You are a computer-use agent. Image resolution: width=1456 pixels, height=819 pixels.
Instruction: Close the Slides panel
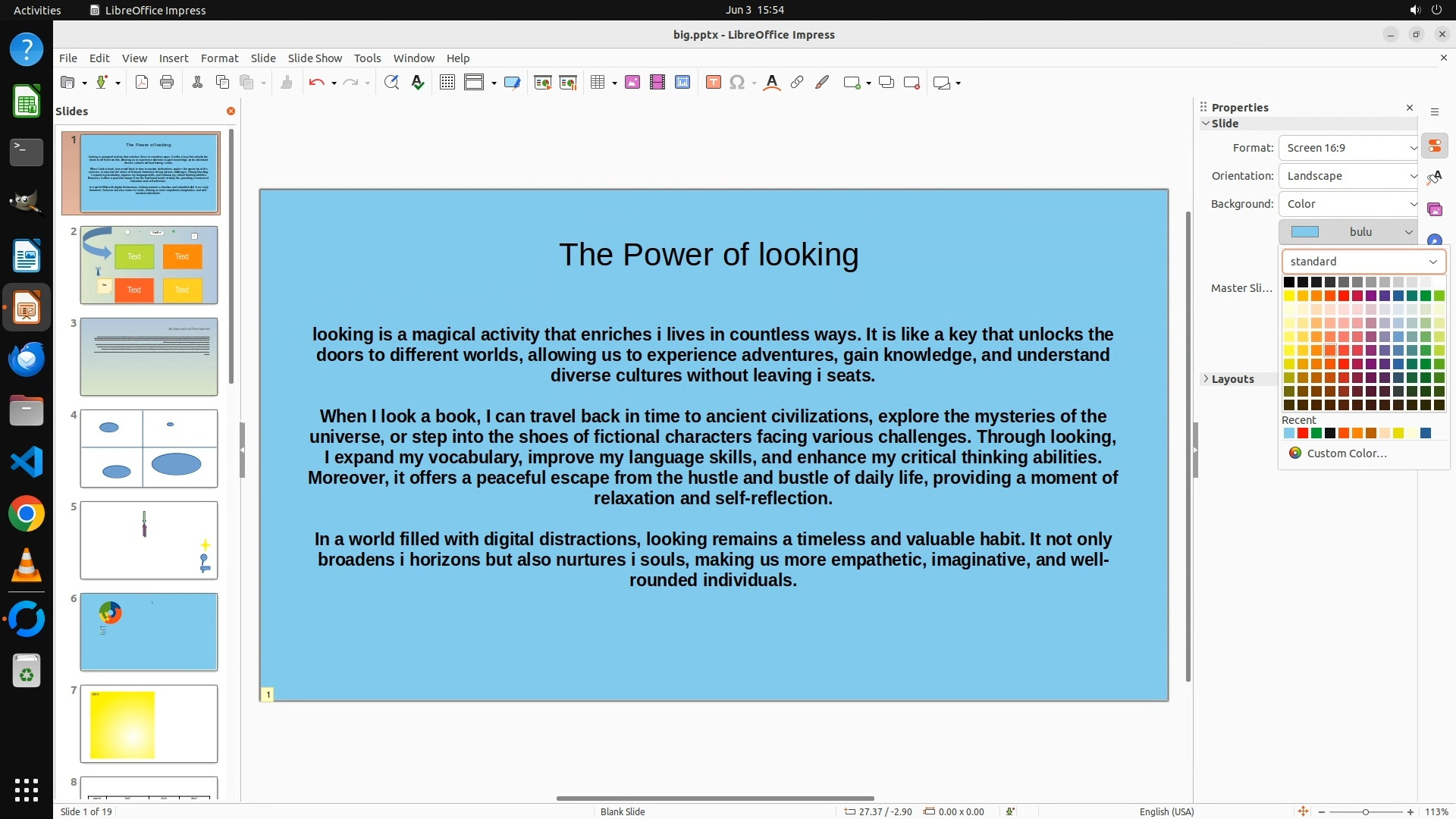click(x=231, y=111)
